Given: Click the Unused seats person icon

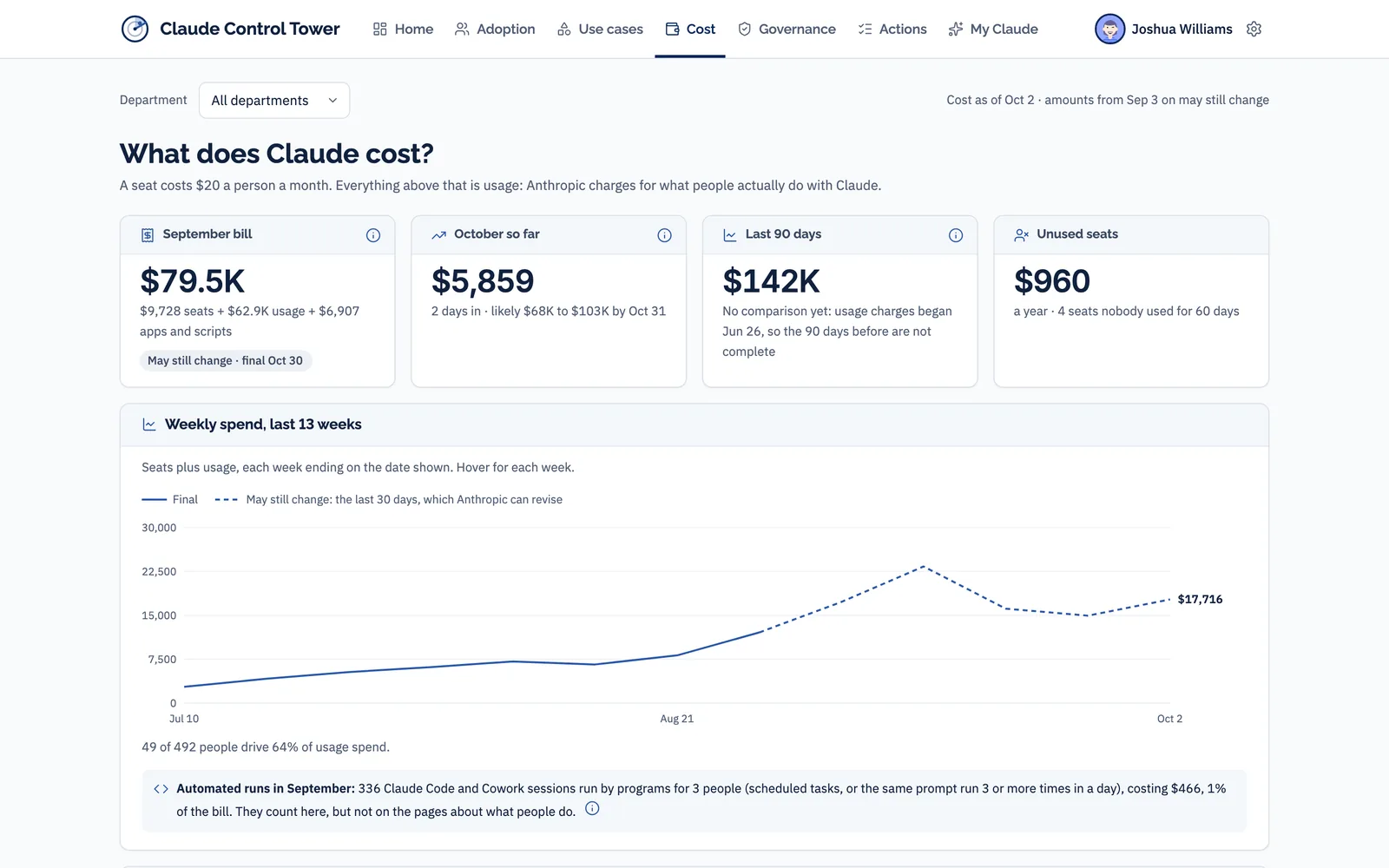Looking at the screenshot, I should 1022,234.
